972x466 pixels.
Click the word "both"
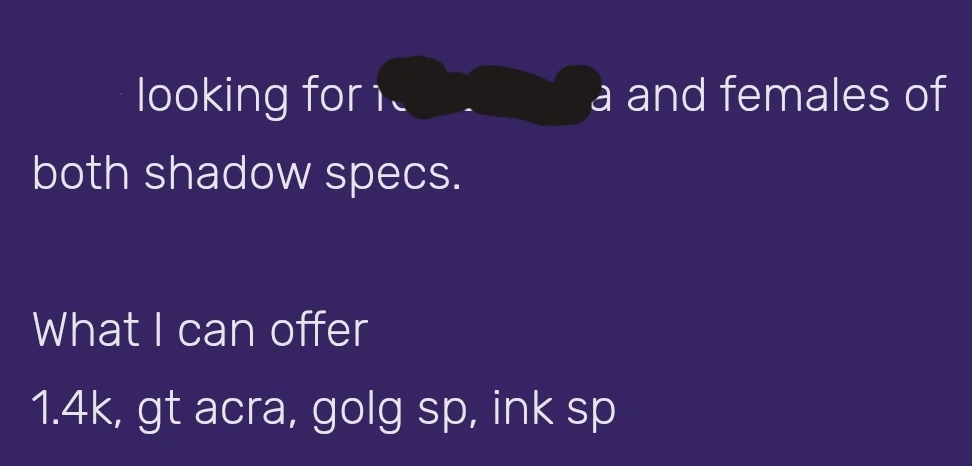82,173
